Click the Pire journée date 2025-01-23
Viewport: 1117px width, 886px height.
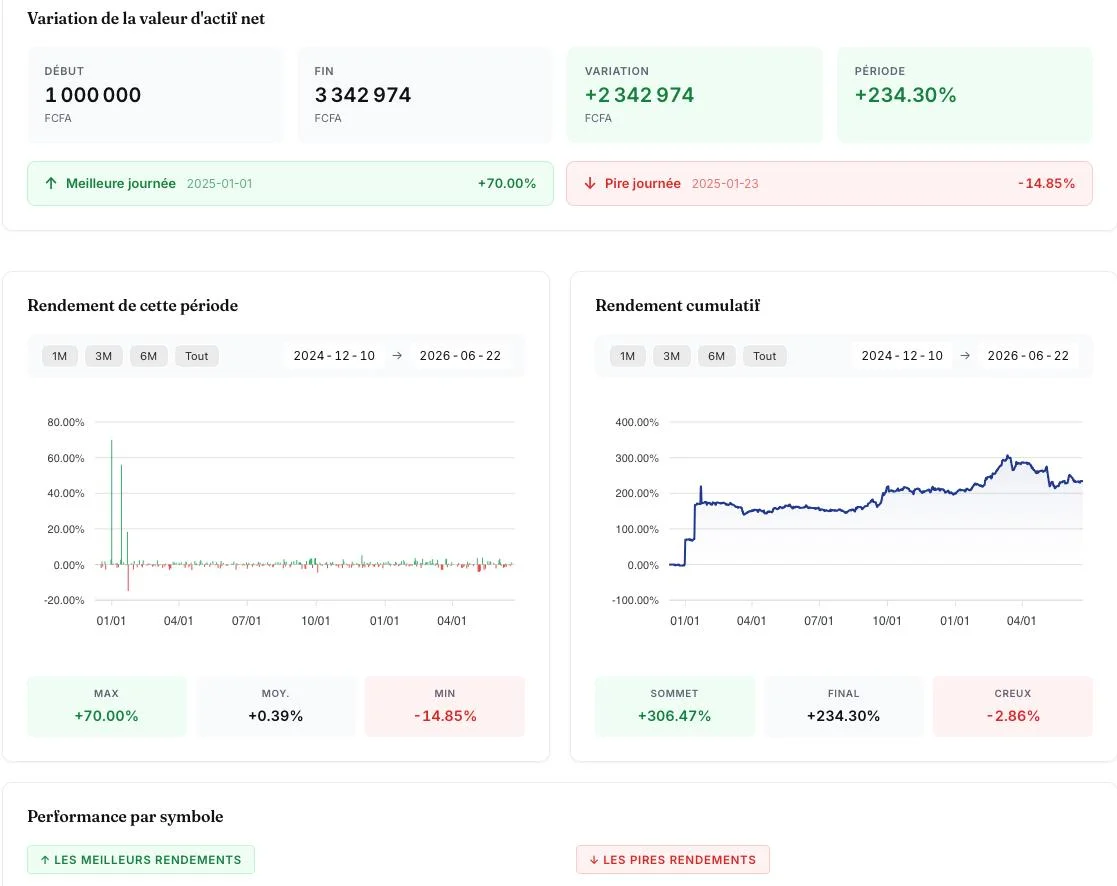tap(725, 184)
